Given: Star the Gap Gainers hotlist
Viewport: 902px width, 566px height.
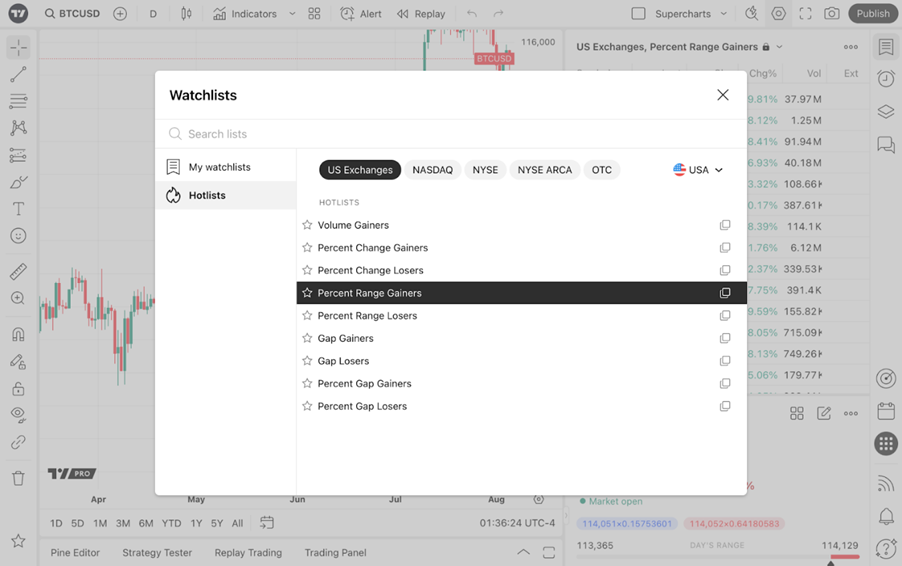Looking at the screenshot, I should click(x=307, y=338).
